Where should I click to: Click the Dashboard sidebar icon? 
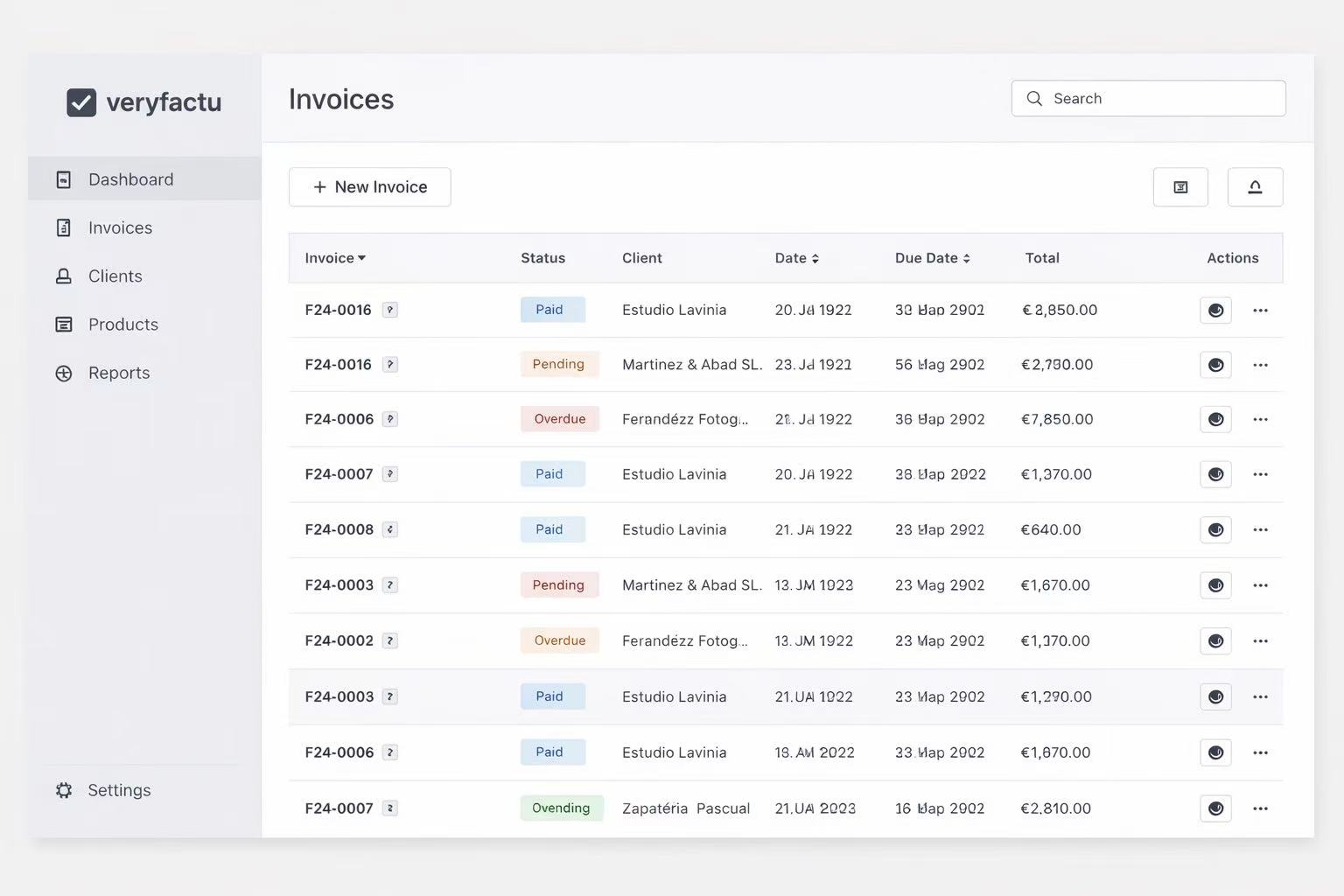coord(64,179)
